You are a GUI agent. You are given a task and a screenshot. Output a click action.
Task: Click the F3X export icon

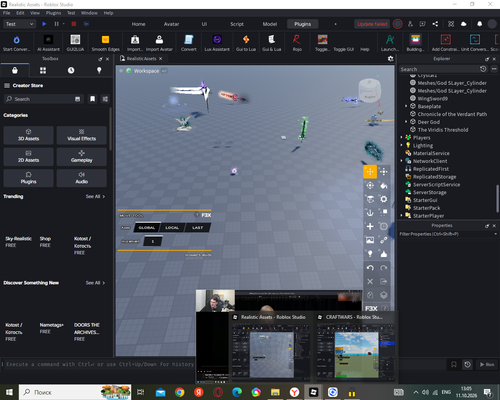(x=384, y=281)
